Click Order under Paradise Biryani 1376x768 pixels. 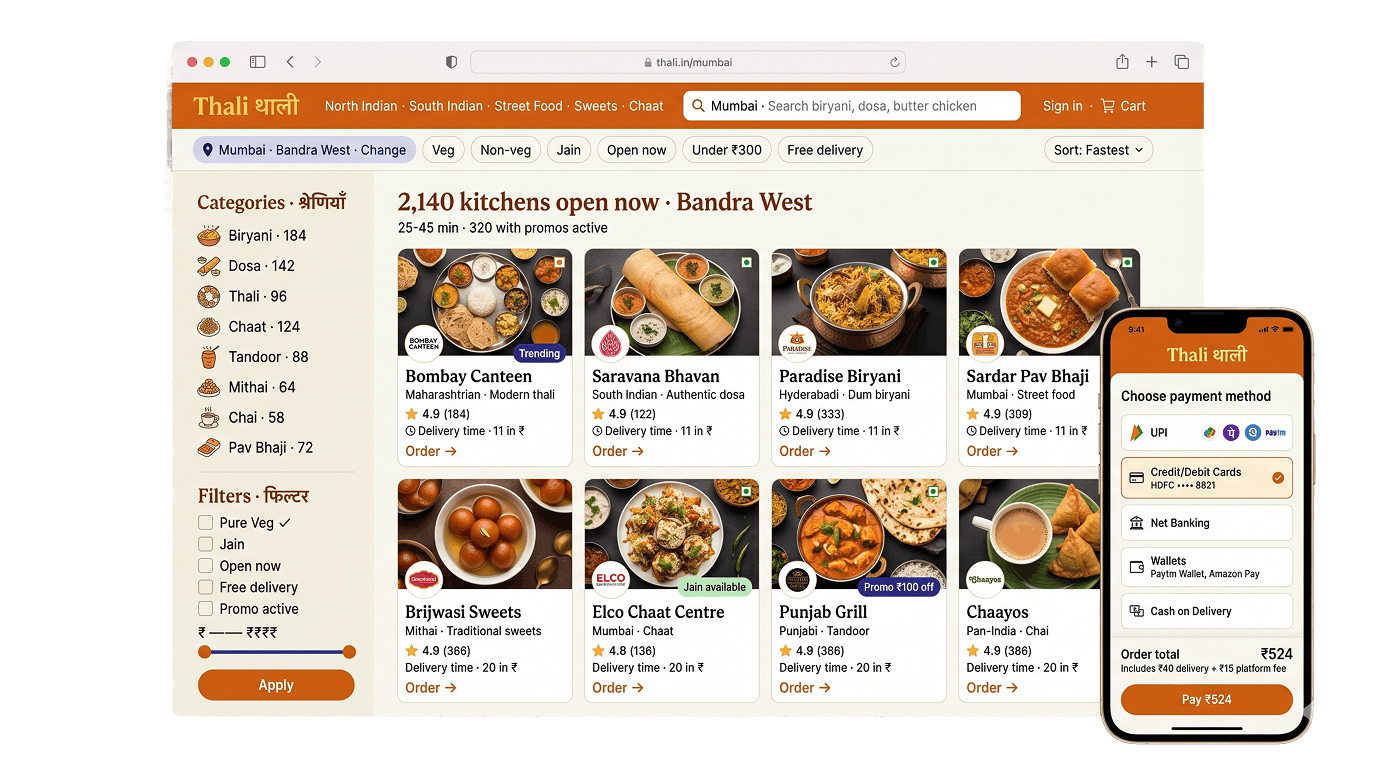805,451
